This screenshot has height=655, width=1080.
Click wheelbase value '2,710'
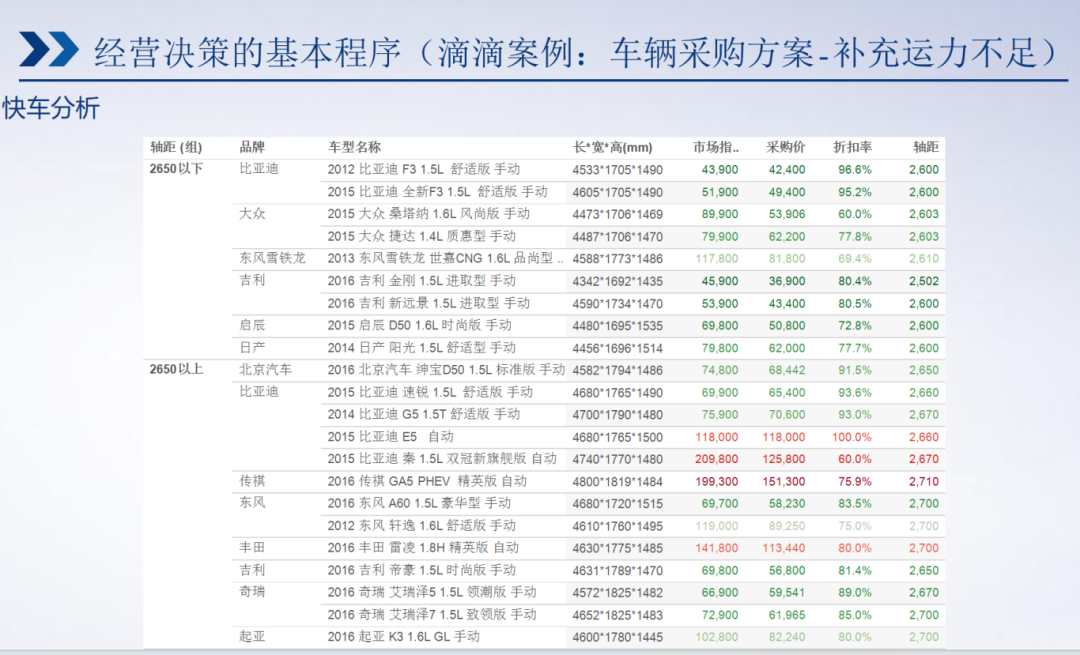[924, 482]
